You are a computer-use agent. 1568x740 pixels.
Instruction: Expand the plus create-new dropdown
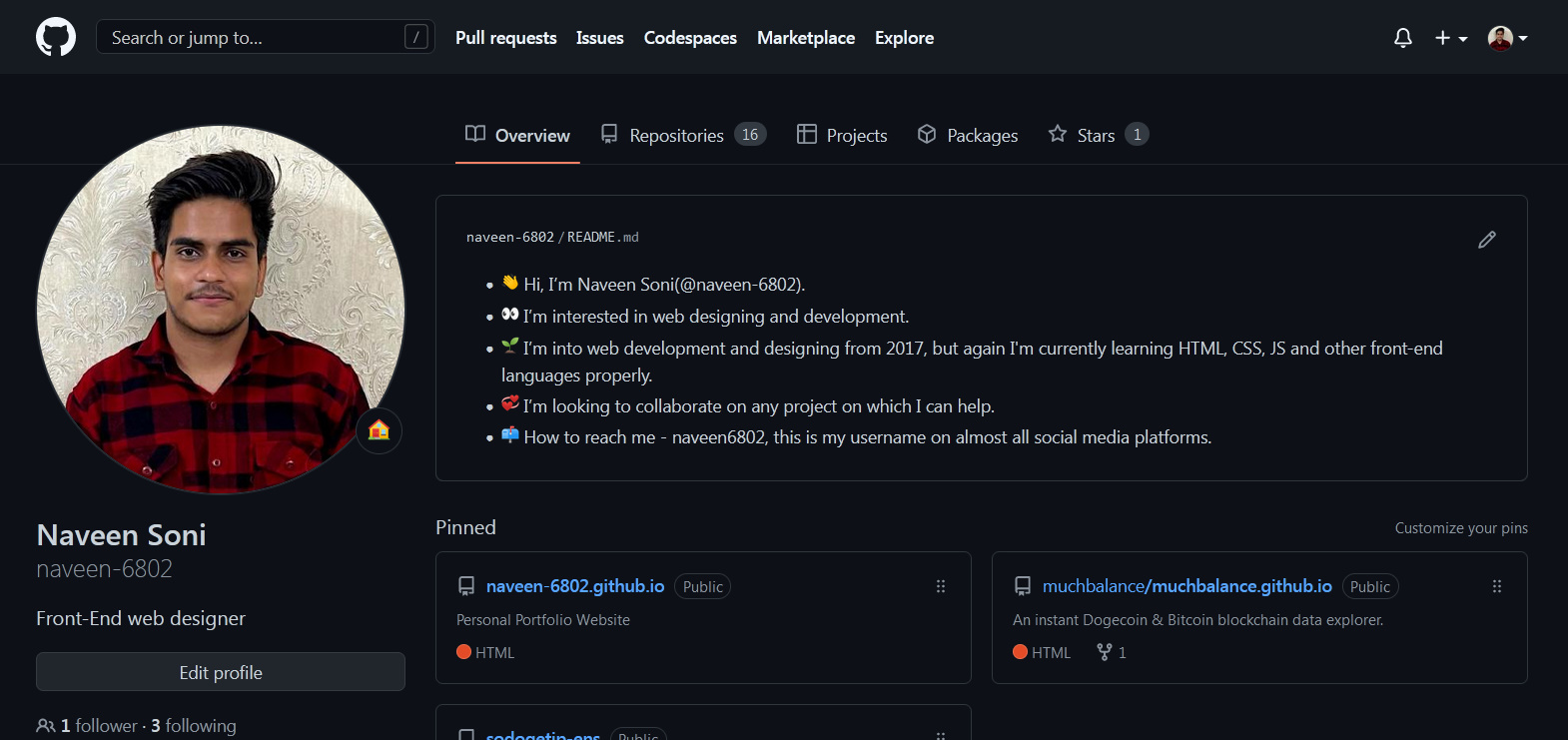(x=1451, y=38)
